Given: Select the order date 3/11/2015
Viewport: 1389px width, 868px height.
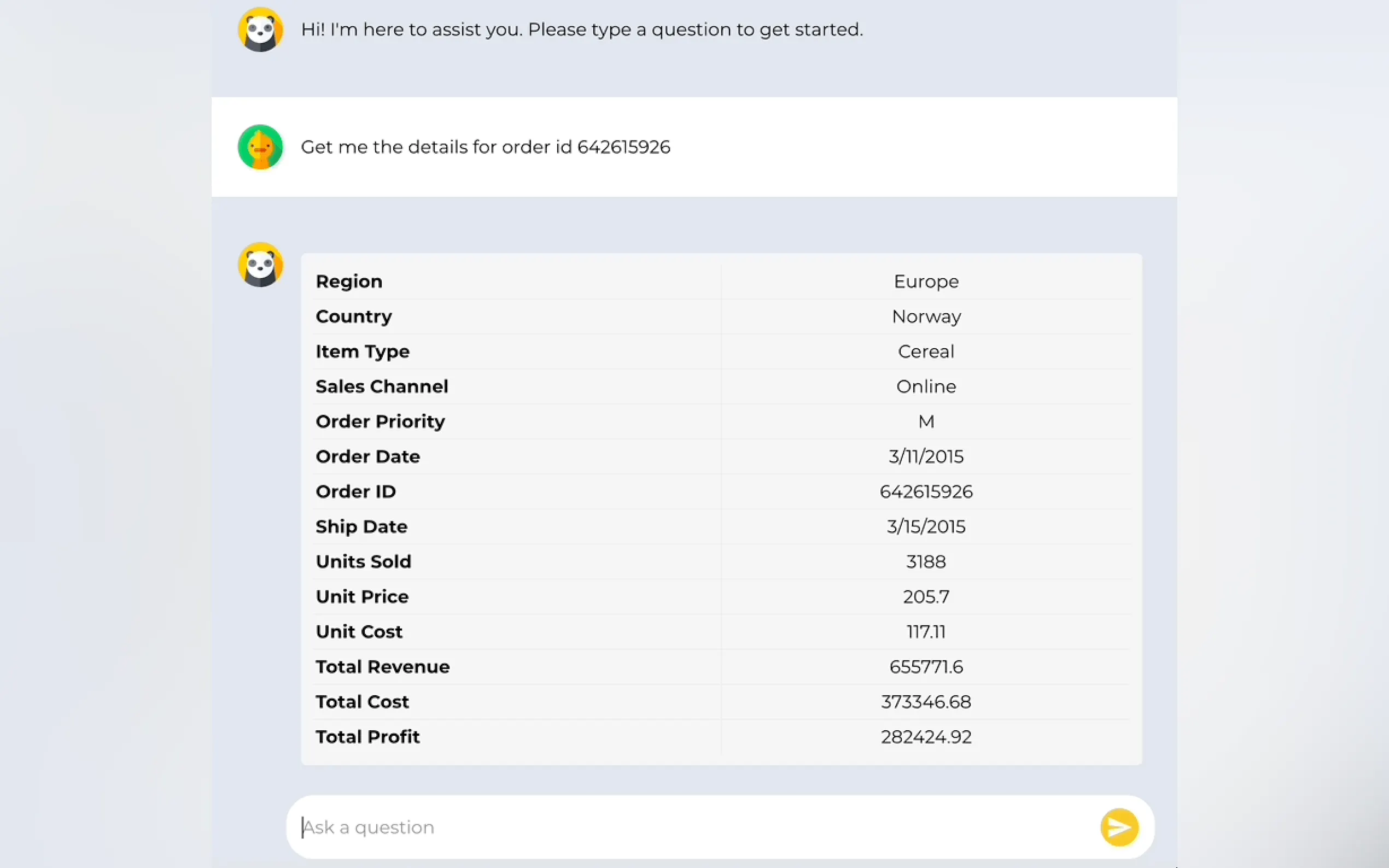Looking at the screenshot, I should pos(926,456).
